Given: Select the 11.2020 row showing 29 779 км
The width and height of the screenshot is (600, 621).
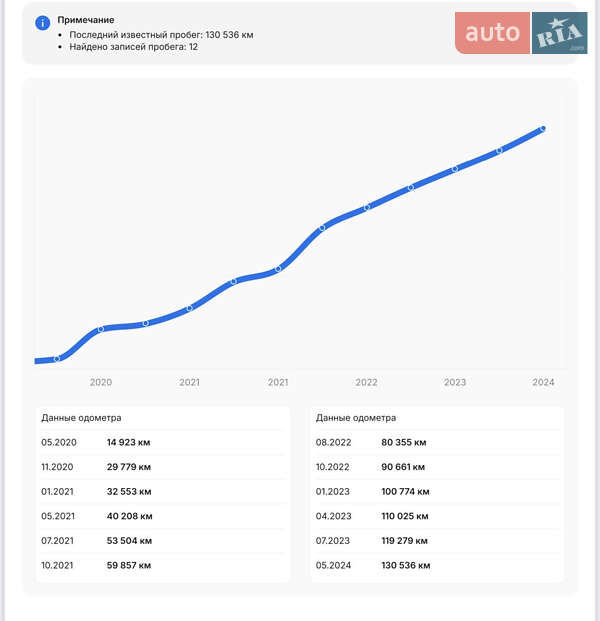Looking at the screenshot, I should (x=162, y=467).
